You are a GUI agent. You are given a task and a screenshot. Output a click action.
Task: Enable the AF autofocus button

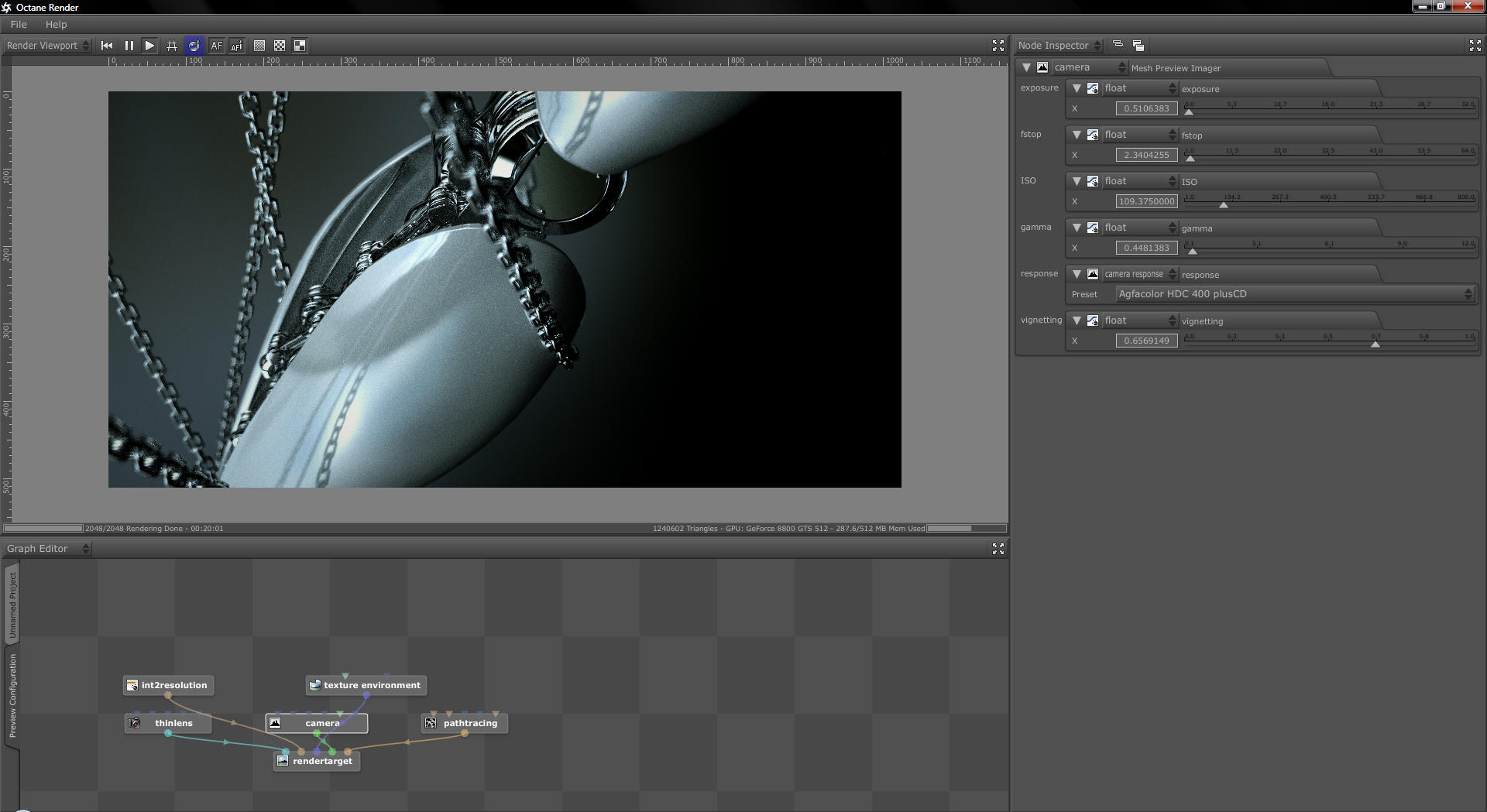pyautogui.click(x=216, y=46)
